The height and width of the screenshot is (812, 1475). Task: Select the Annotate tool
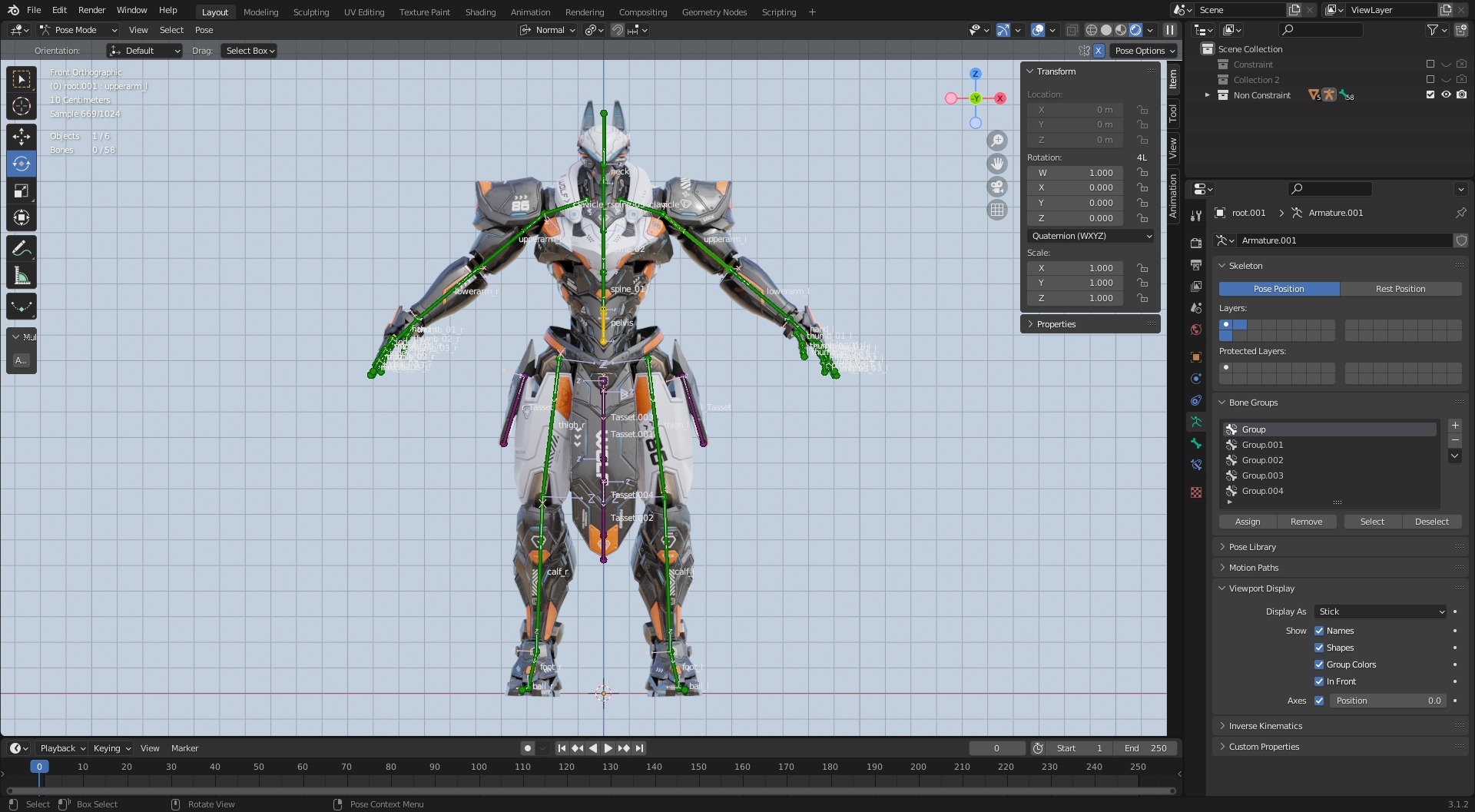(22, 249)
